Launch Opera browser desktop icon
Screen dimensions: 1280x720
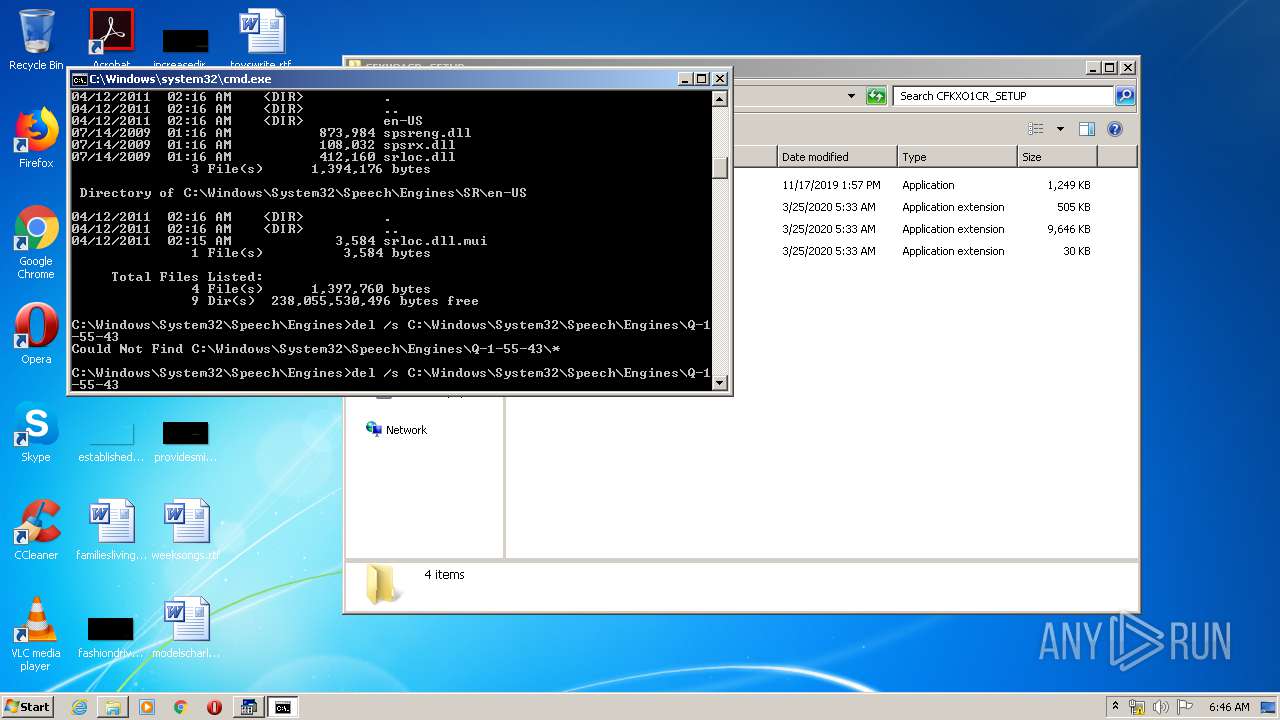click(x=36, y=334)
